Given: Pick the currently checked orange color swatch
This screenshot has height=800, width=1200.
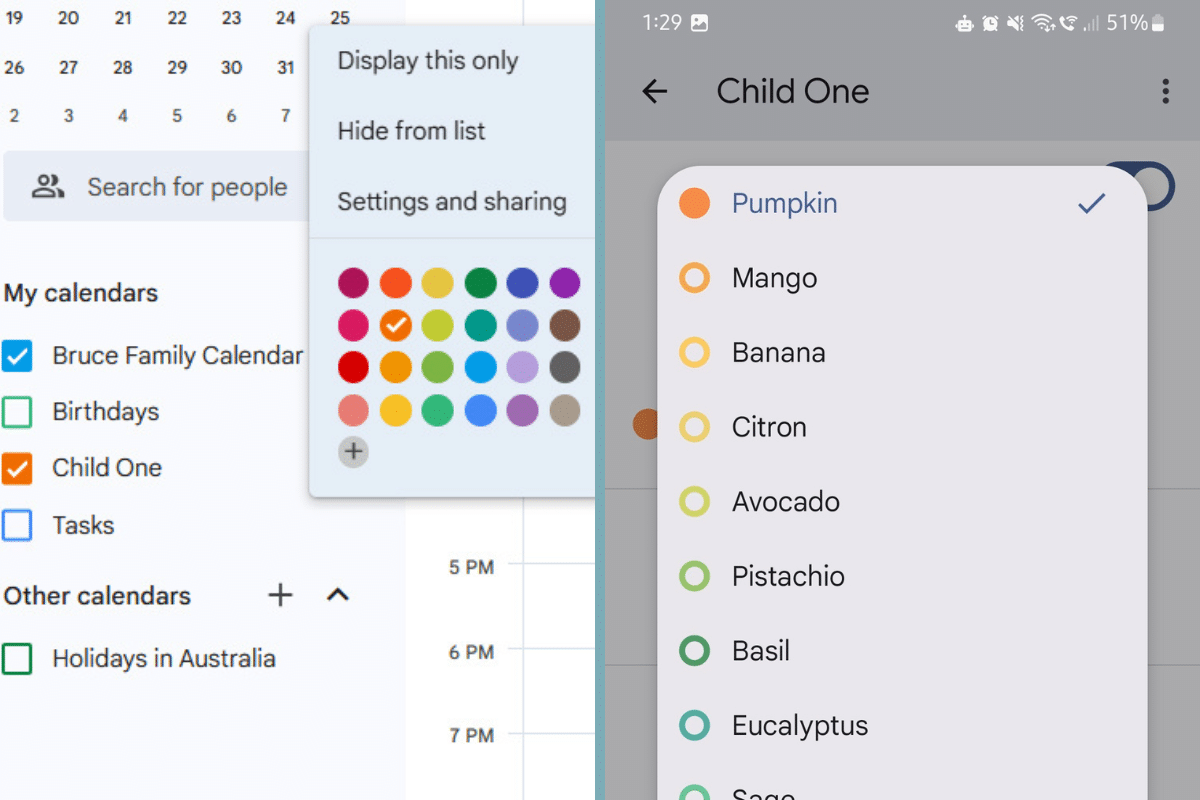Looking at the screenshot, I should click(396, 325).
